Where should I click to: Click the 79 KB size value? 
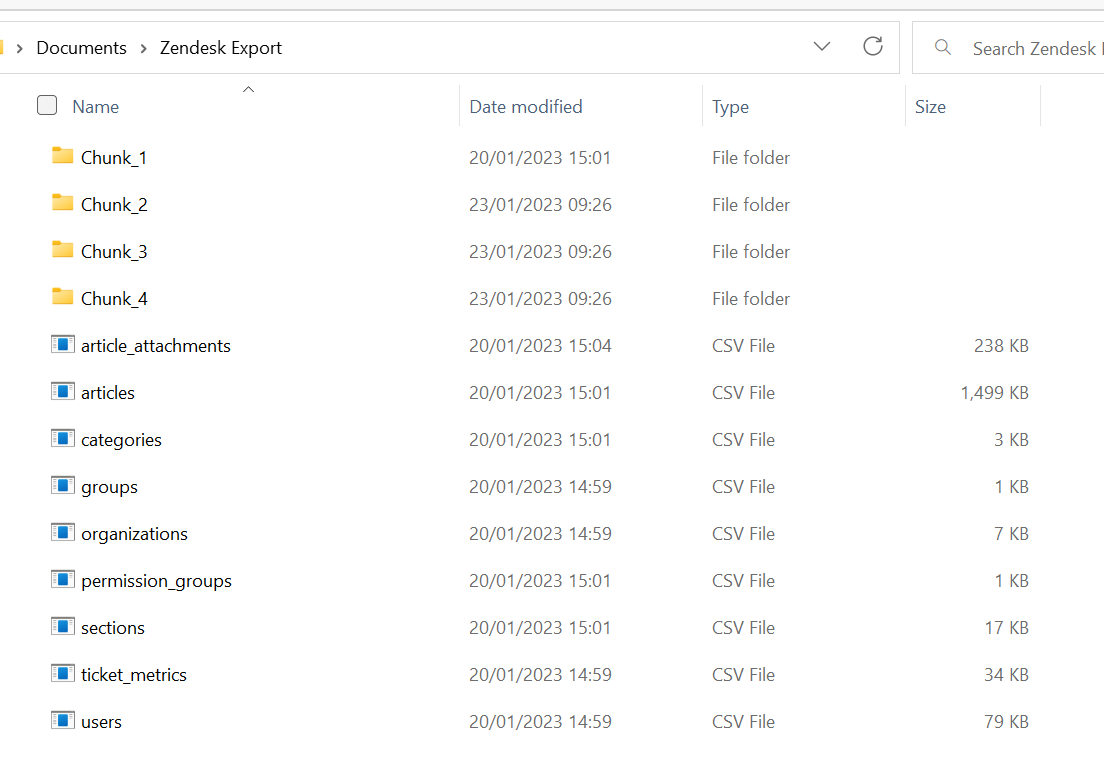(x=1006, y=722)
